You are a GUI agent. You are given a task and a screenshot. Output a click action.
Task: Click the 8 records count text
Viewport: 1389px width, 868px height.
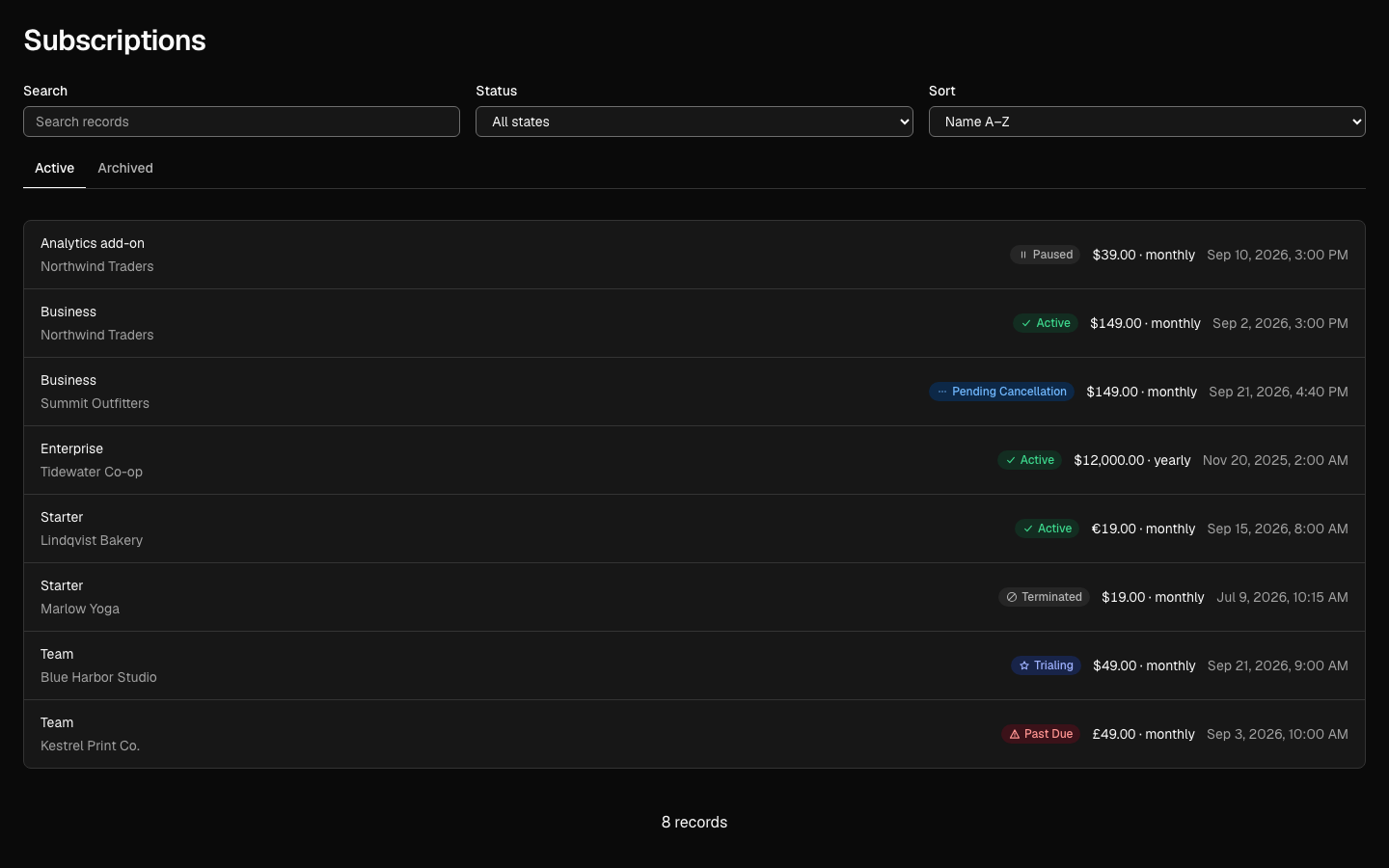694,822
